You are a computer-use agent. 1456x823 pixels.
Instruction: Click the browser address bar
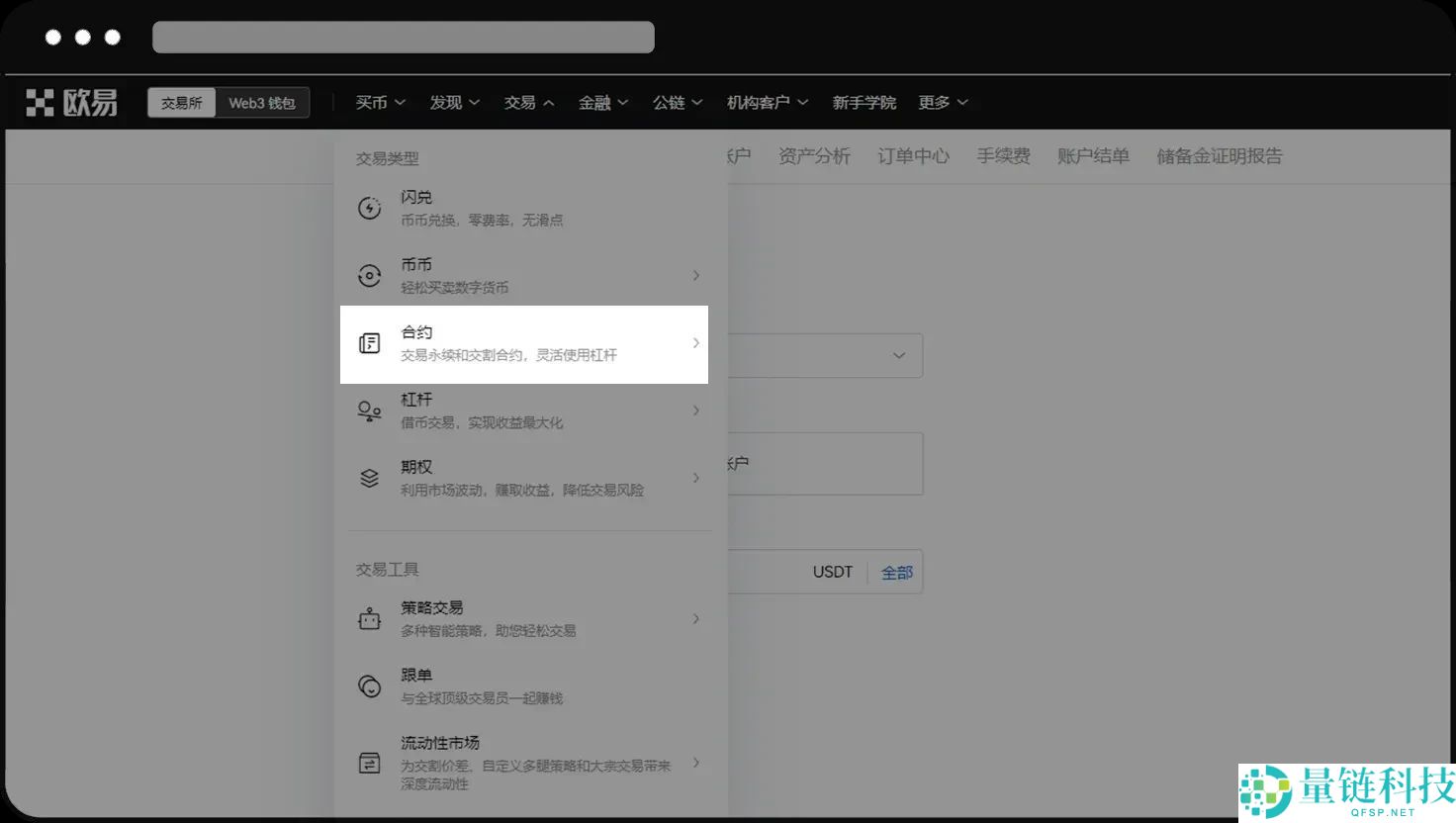[x=403, y=37]
